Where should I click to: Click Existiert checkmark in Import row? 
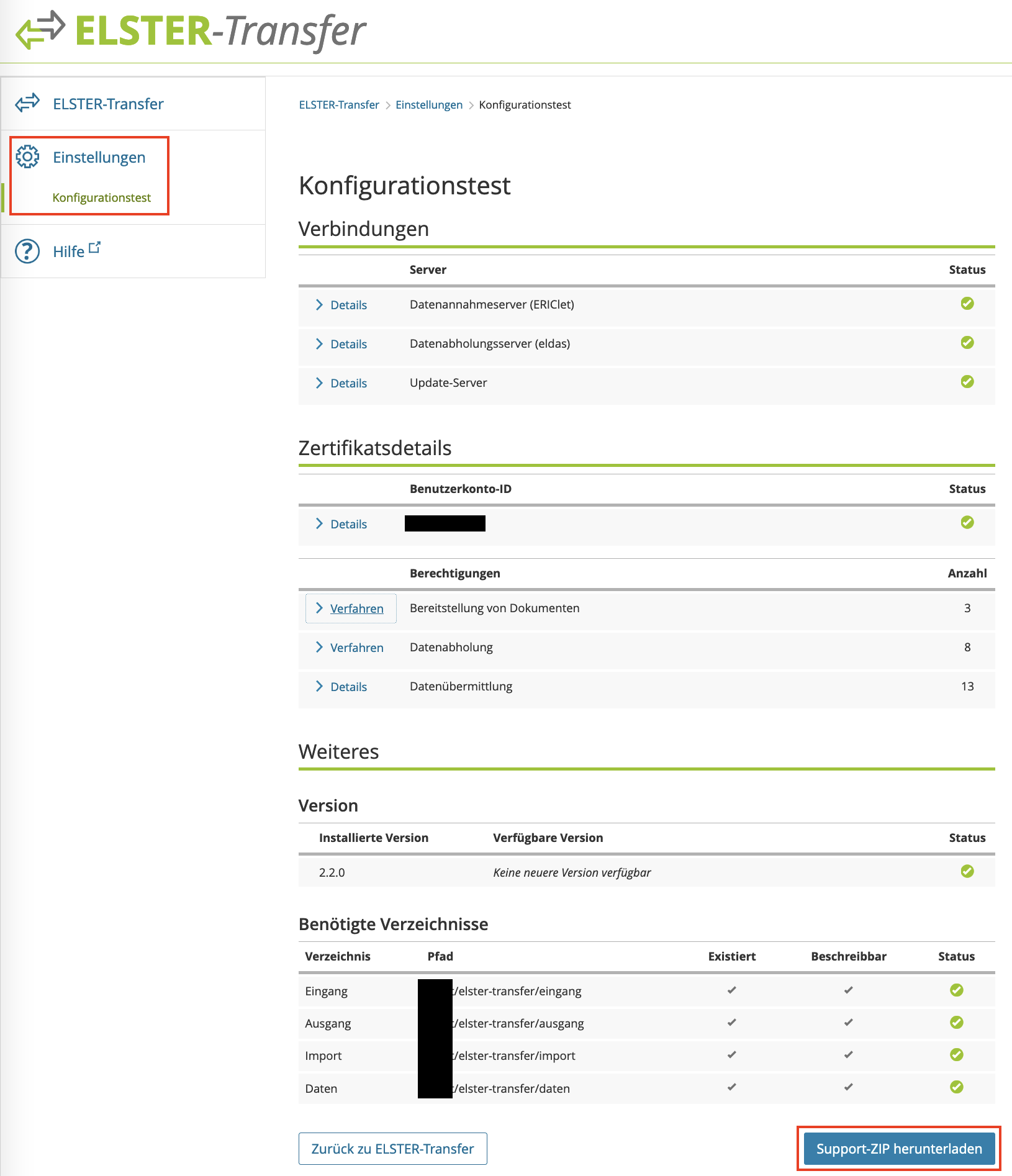point(731,1055)
